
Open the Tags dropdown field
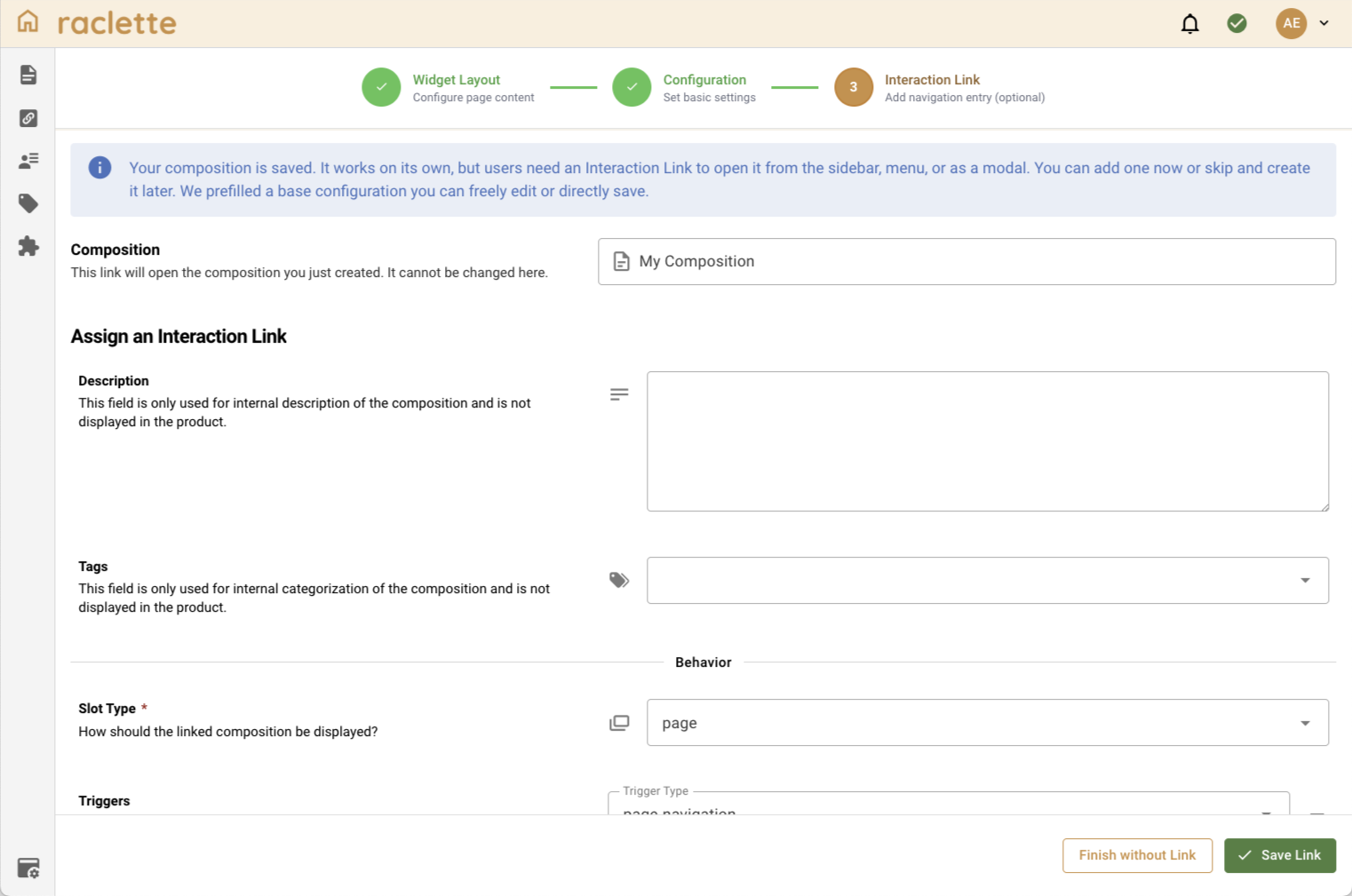pyautogui.click(x=988, y=580)
